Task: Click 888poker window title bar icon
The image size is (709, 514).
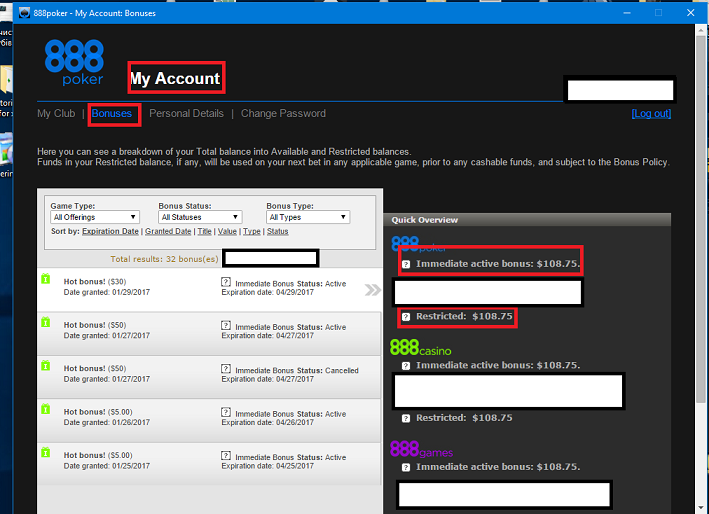Action: pos(24,13)
